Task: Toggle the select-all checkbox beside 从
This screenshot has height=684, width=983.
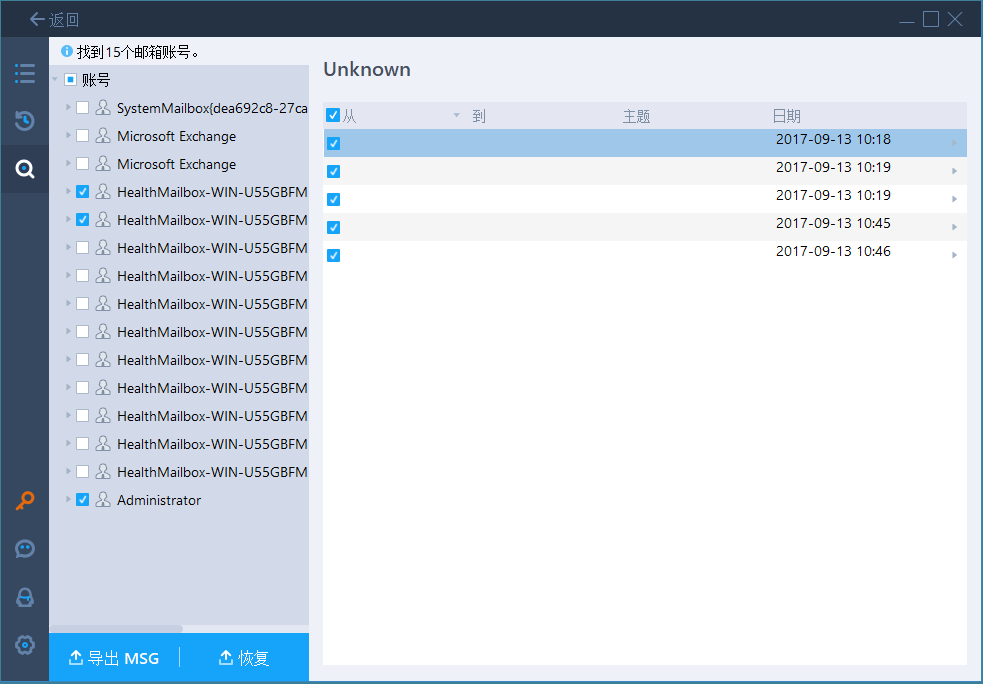Action: point(333,115)
